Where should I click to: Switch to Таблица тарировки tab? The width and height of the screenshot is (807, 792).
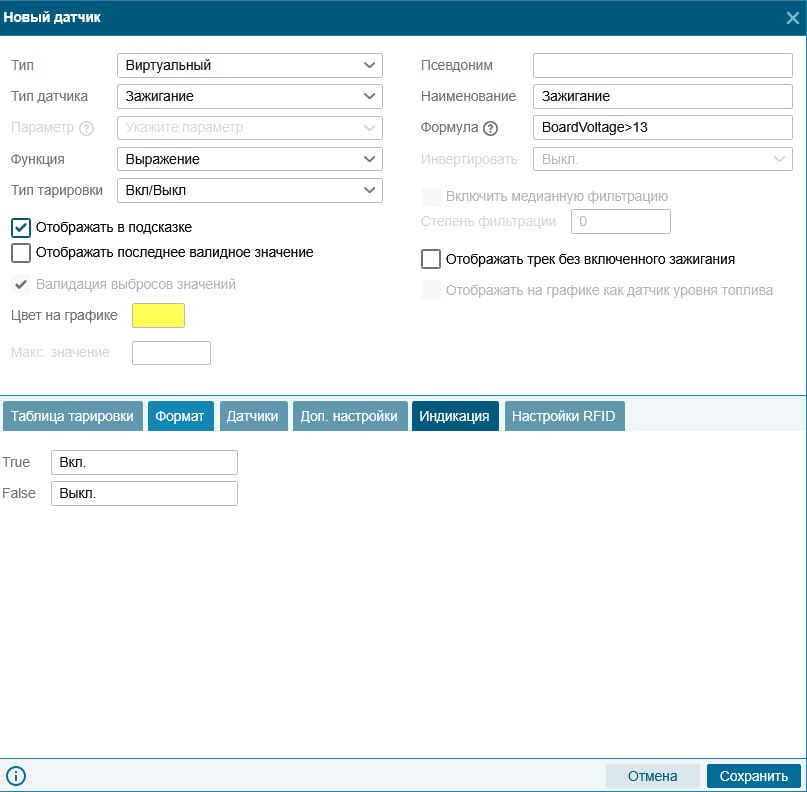72,417
